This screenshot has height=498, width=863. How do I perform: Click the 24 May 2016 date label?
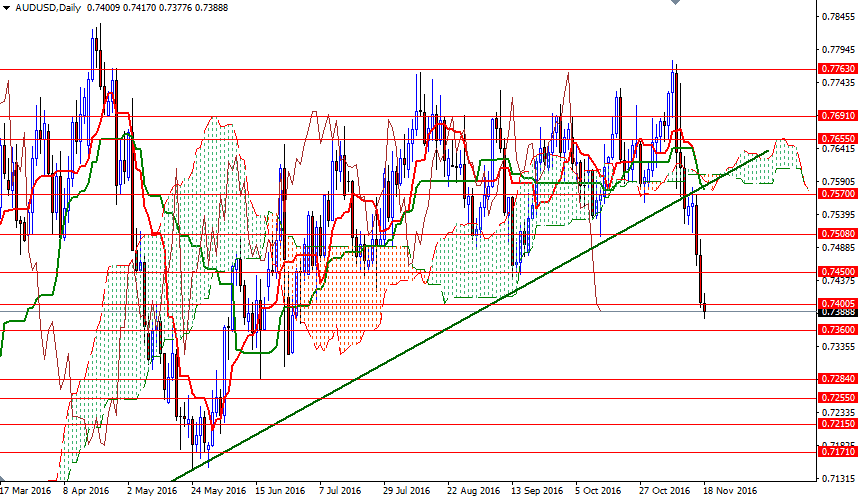tap(219, 490)
